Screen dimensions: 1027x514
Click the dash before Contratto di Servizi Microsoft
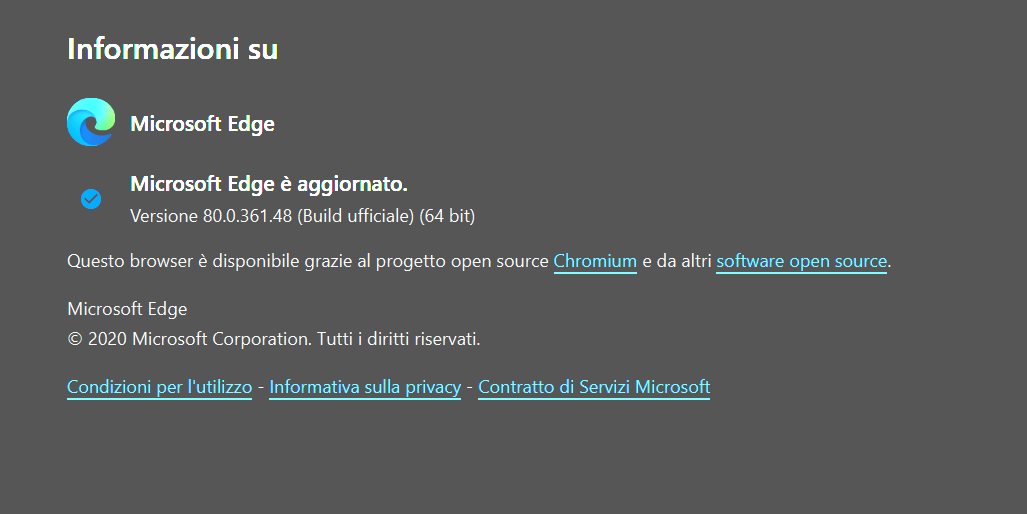[470, 387]
